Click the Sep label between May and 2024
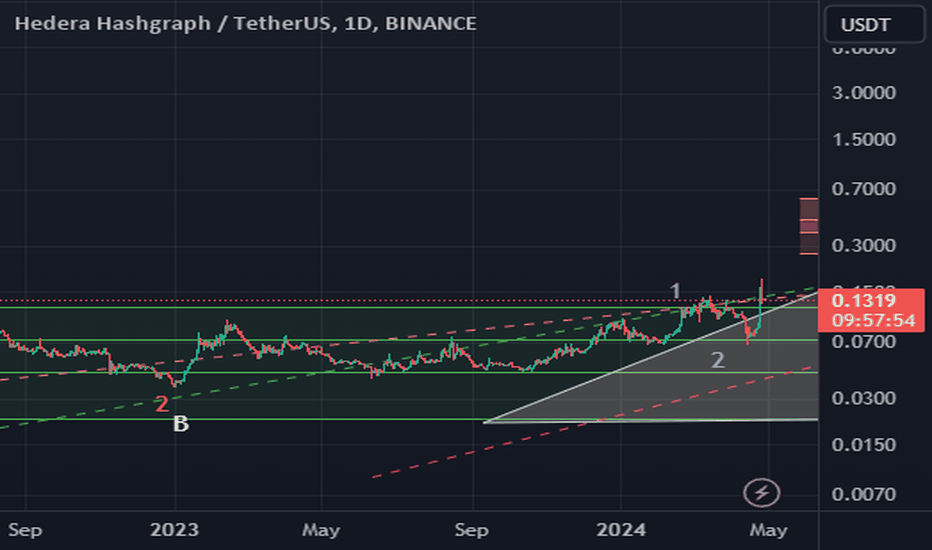Image resolution: width=932 pixels, height=550 pixels. (471, 530)
